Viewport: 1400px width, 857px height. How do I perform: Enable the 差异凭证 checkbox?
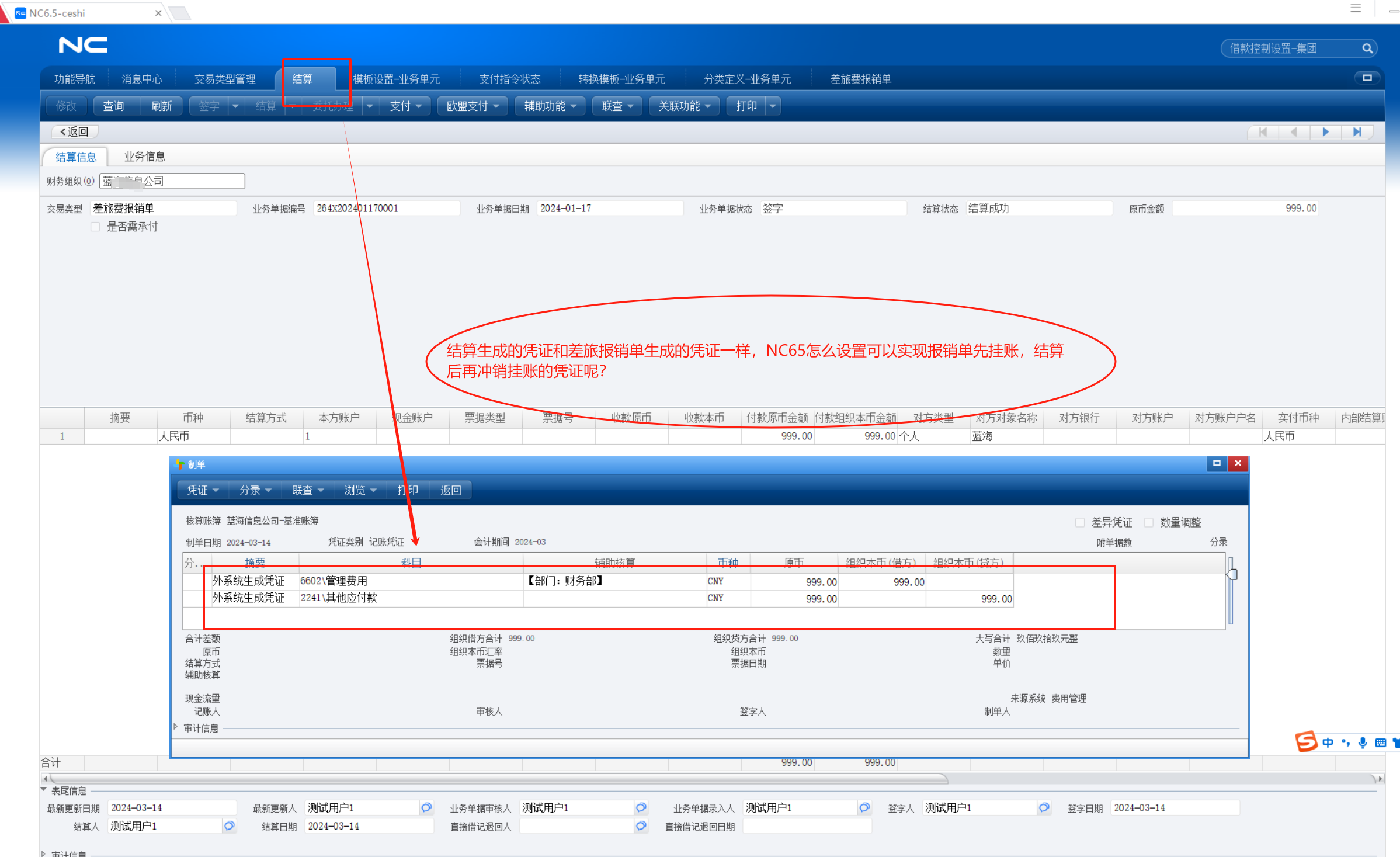pos(1079,522)
